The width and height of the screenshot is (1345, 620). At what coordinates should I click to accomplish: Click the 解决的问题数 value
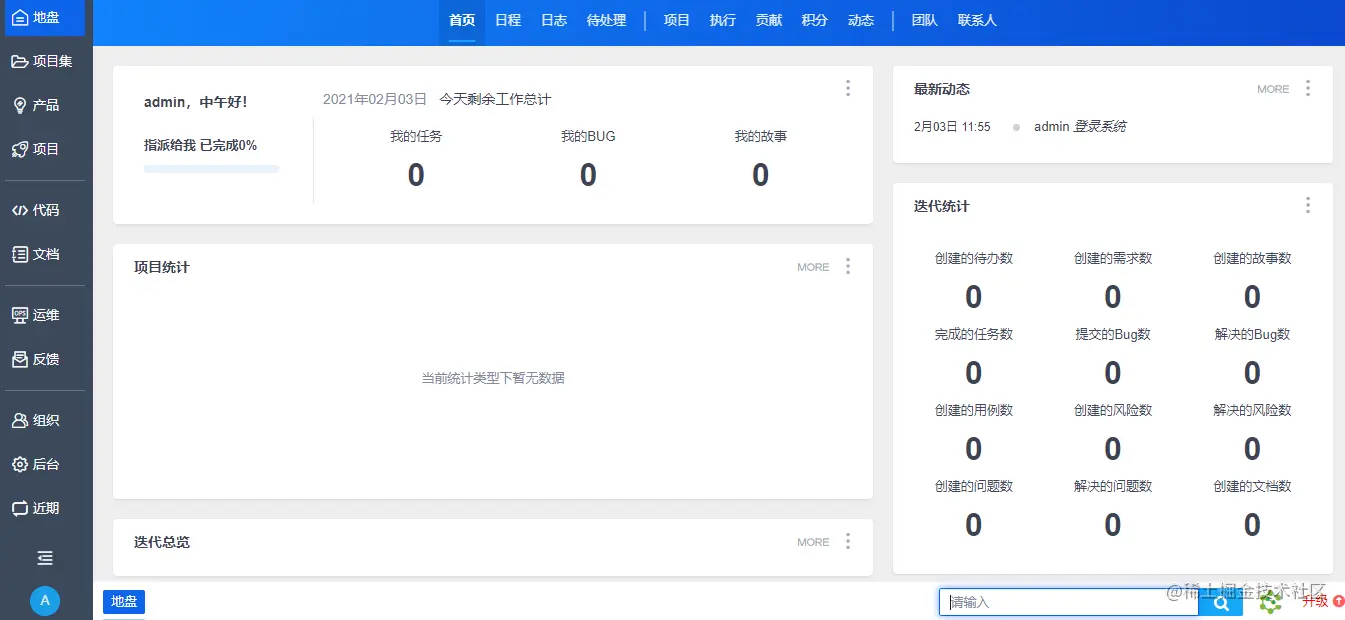[x=1113, y=525]
